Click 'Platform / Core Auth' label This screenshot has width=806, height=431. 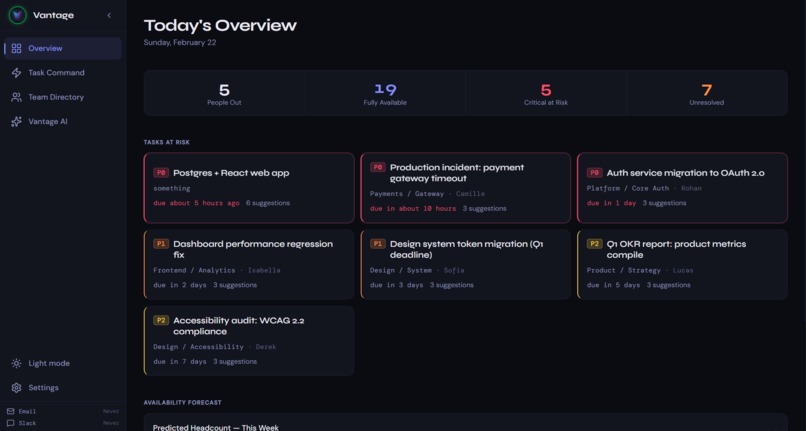click(x=628, y=188)
